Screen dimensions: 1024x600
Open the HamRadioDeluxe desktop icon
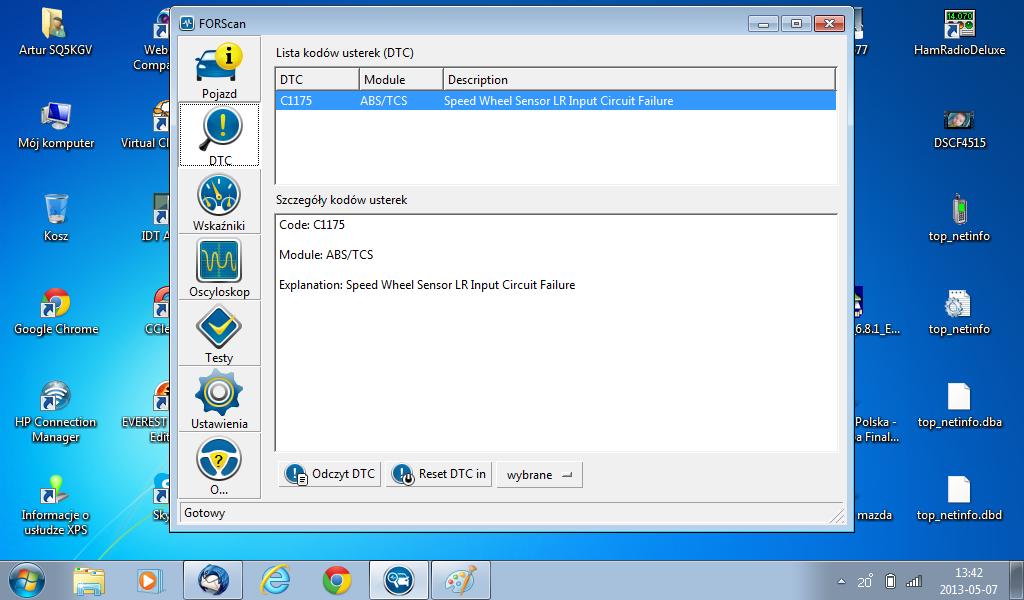[x=957, y=31]
